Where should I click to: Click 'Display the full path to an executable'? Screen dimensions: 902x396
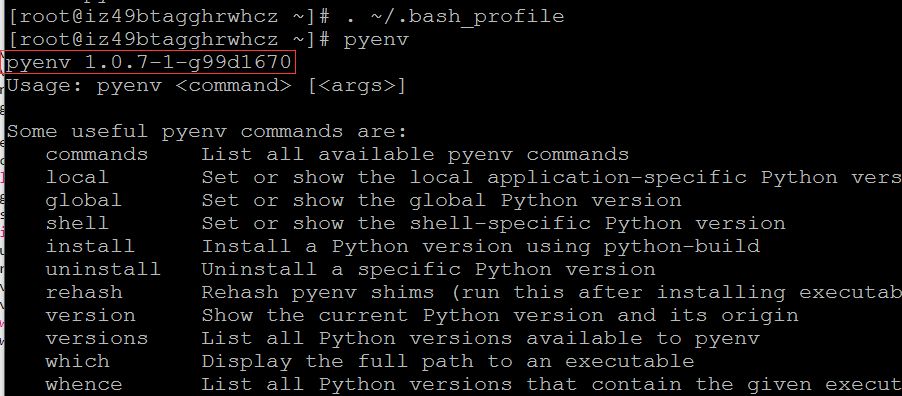(x=448, y=361)
